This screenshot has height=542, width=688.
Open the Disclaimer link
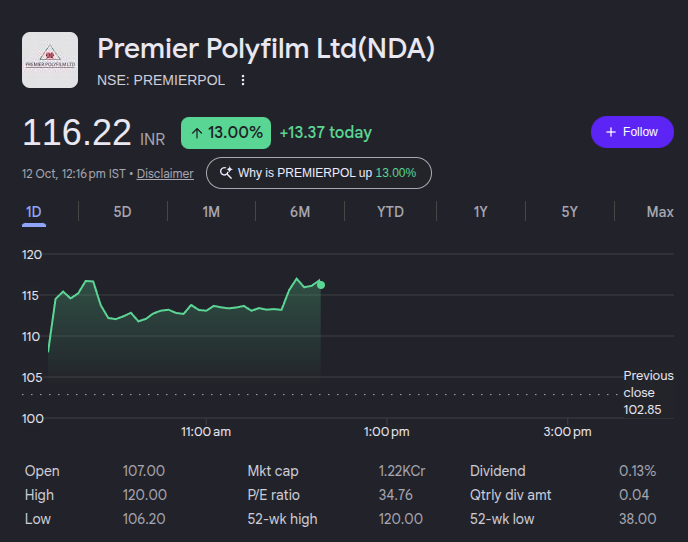165,174
